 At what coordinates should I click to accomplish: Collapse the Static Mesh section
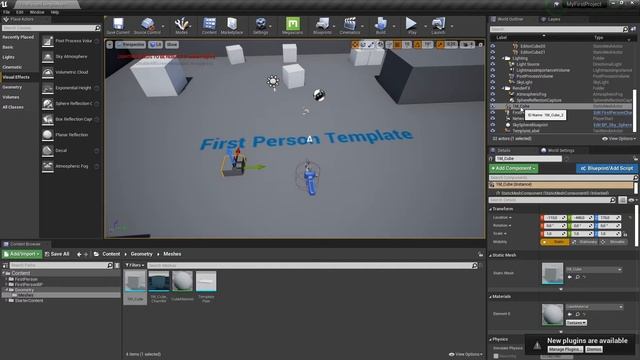pos(491,255)
